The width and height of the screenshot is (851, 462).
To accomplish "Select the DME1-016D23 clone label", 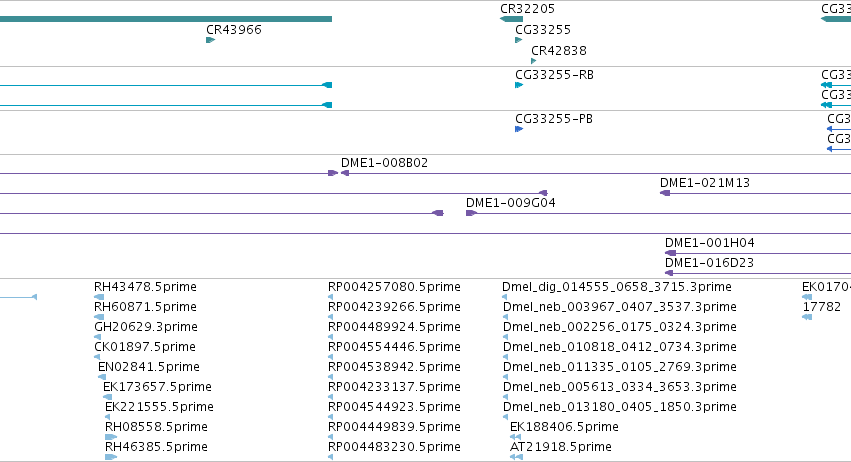I will 709,262.
